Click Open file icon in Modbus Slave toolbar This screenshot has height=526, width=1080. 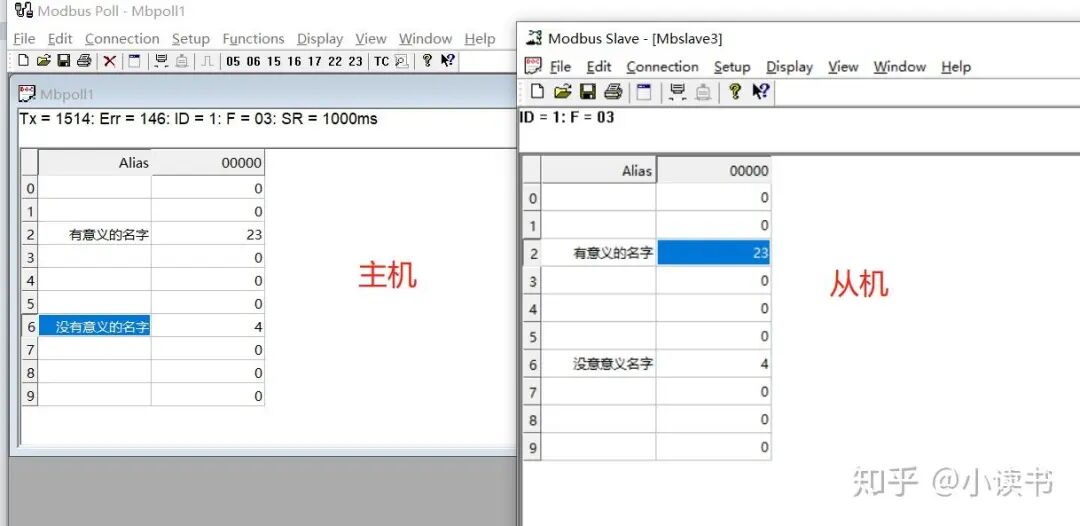pyautogui.click(x=563, y=91)
